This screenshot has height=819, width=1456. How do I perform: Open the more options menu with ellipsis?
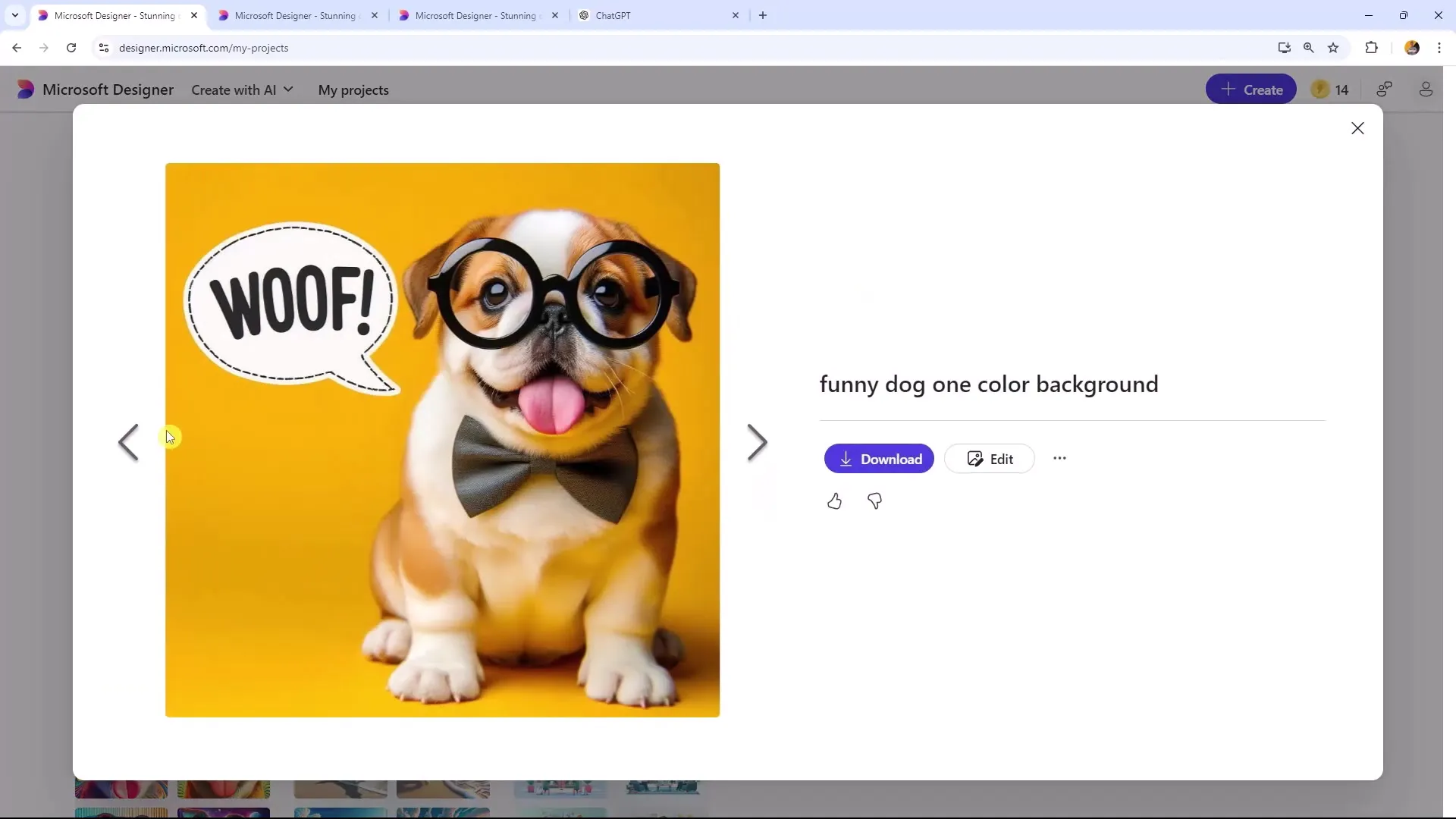[1060, 458]
